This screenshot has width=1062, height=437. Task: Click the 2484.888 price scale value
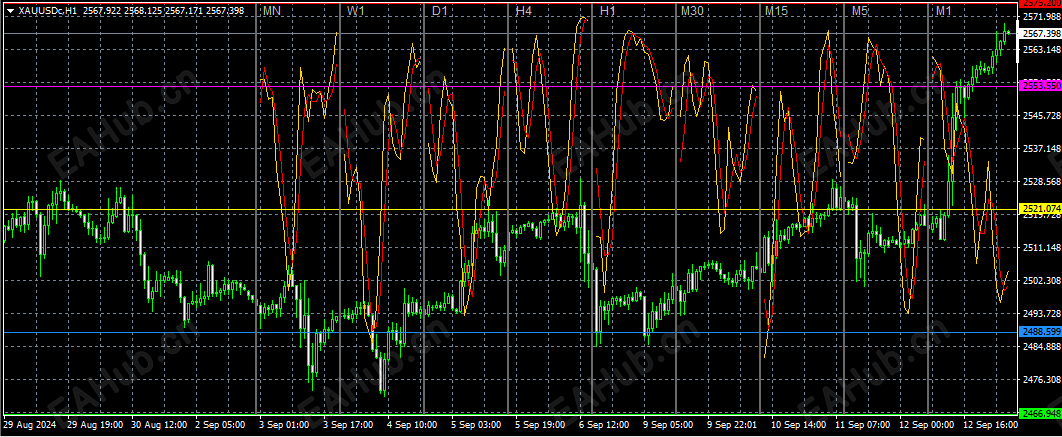click(x=1042, y=346)
